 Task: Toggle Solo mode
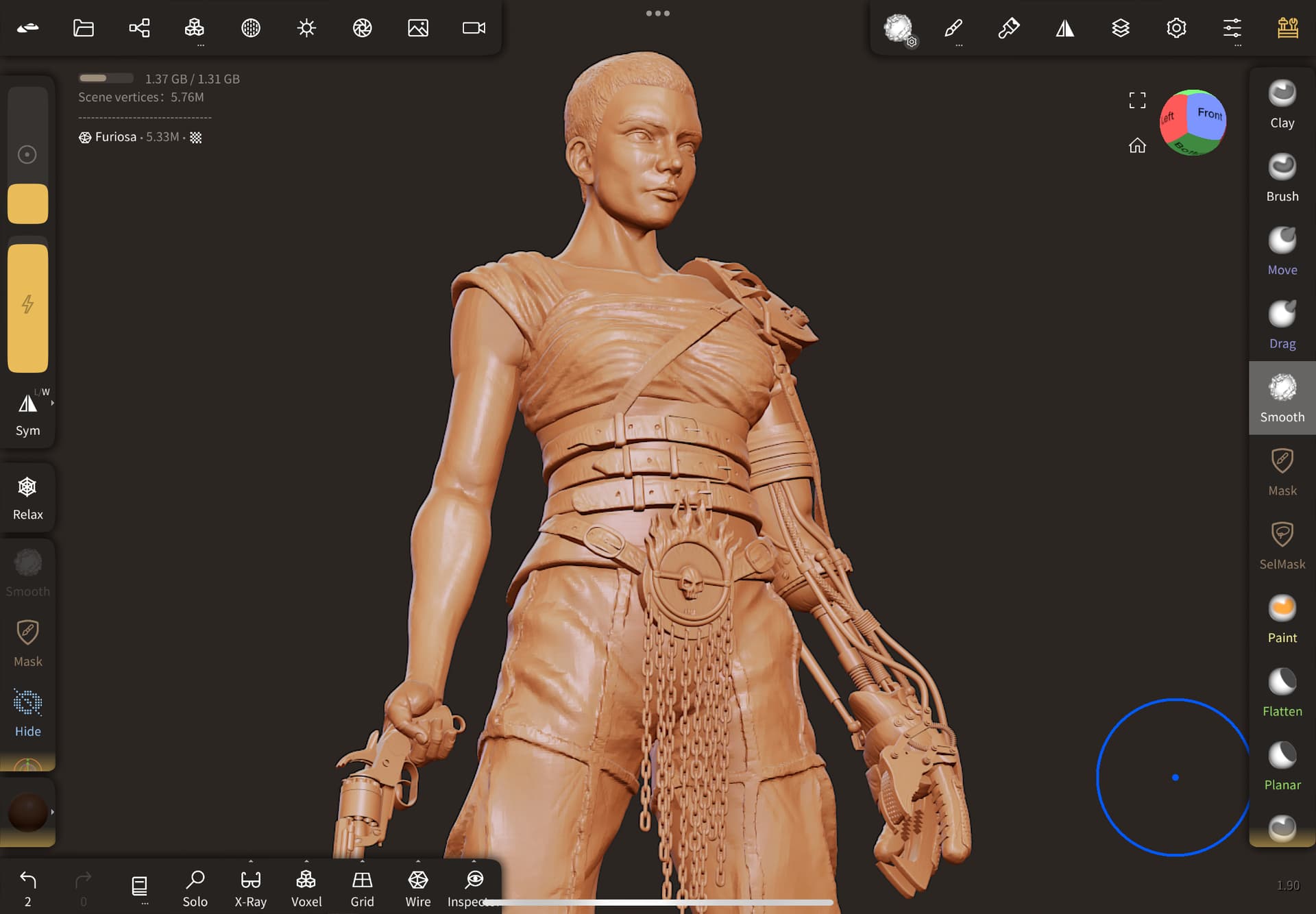coord(195,888)
